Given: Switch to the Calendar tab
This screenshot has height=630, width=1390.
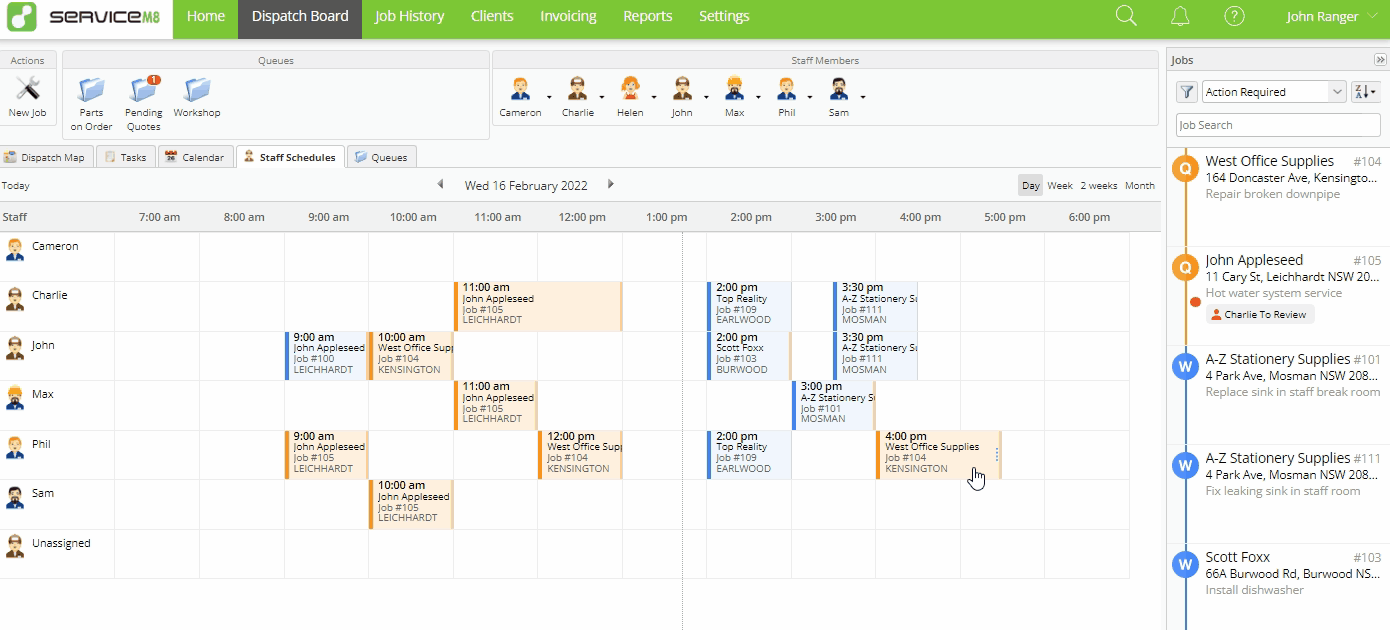Looking at the screenshot, I should pos(195,157).
